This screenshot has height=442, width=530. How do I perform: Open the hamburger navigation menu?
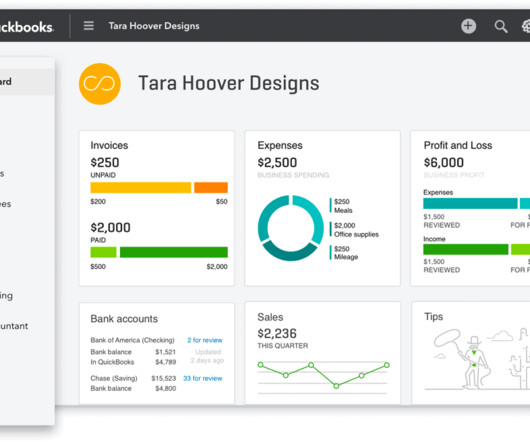[89, 26]
